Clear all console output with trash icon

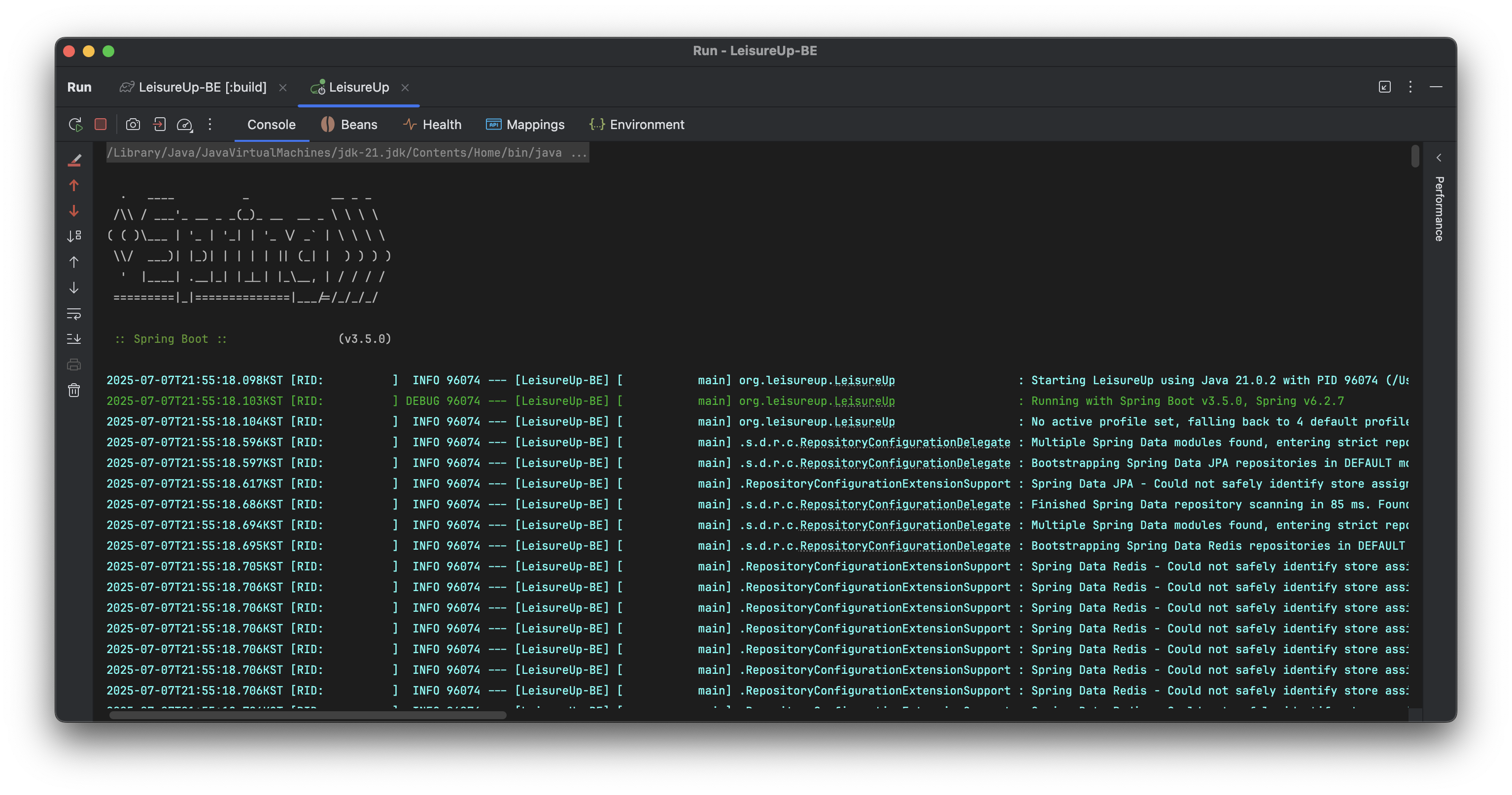pyautogui.click(x=74, y=390)
